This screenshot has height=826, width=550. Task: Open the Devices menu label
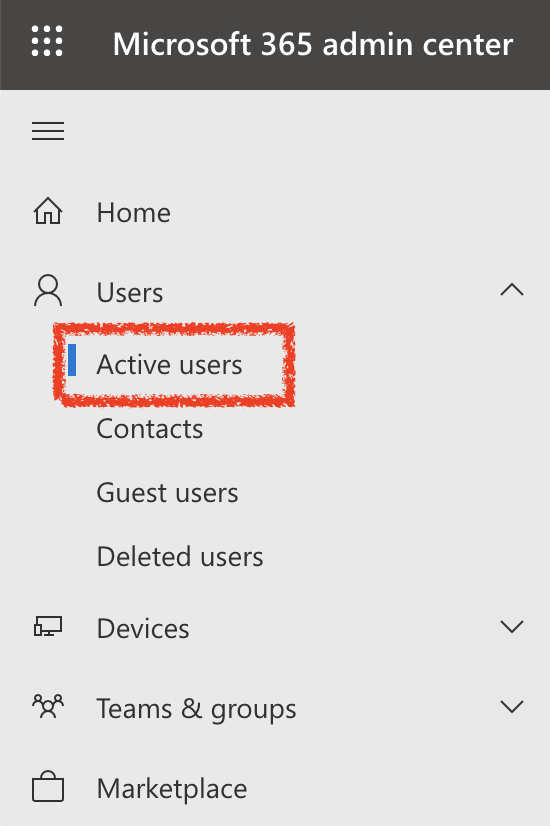(143, 628)
